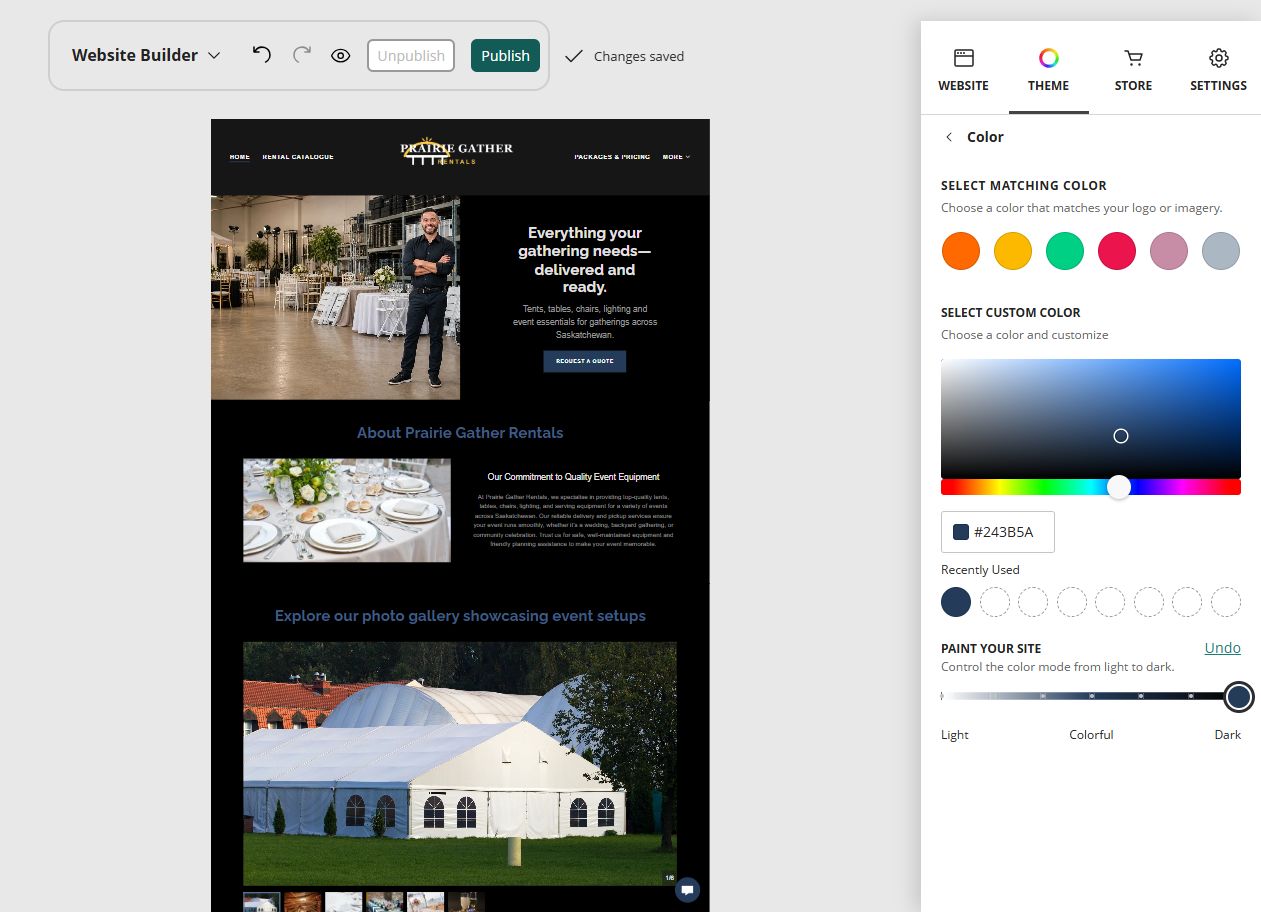Click the Light label under slider
Screen dimensions: 1261x912
(955, 735)
